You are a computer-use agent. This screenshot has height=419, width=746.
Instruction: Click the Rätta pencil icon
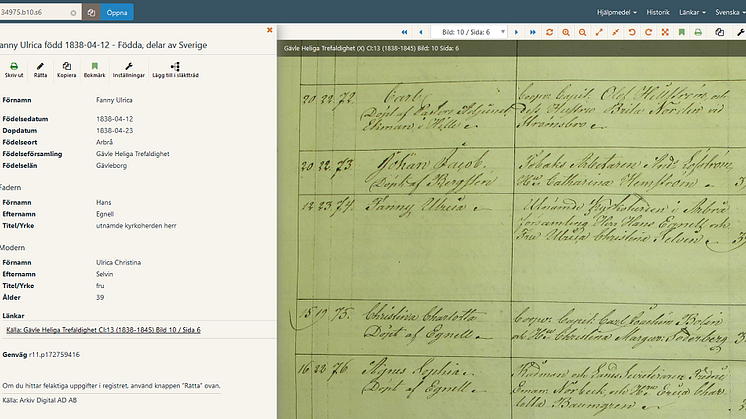point(40,69)
